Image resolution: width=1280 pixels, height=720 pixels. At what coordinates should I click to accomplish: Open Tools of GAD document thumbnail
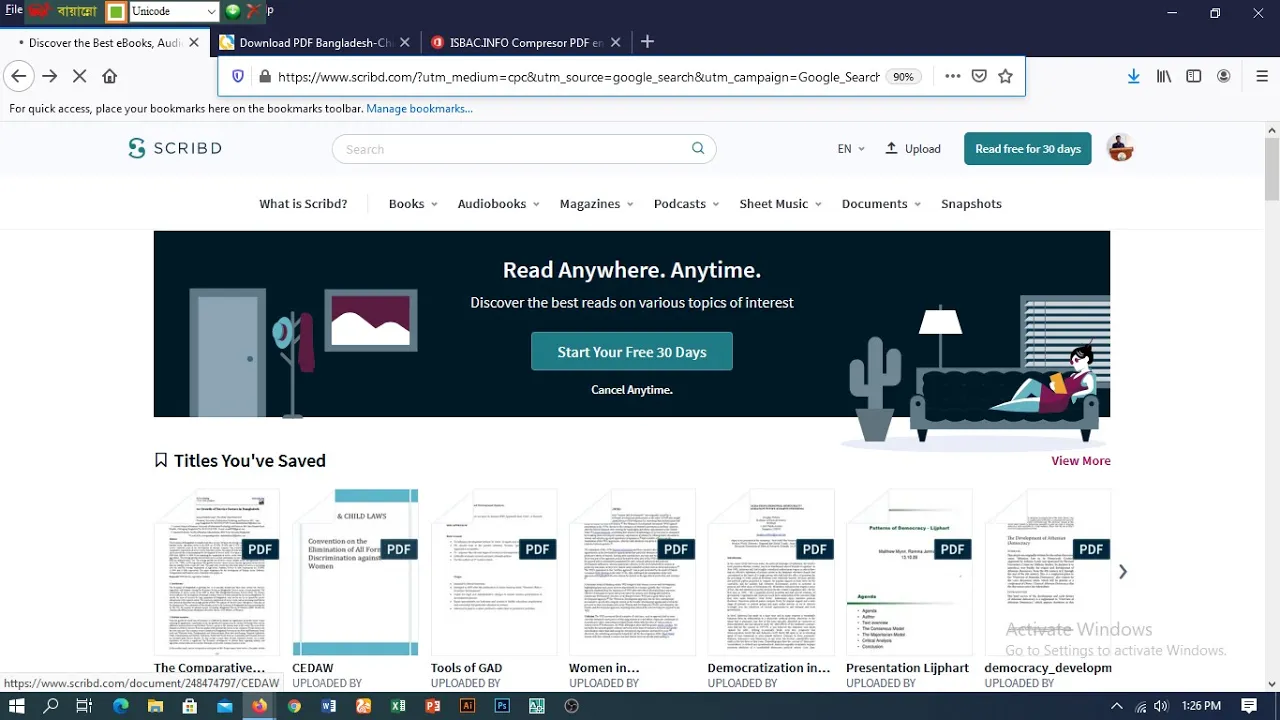pos(493,572)
